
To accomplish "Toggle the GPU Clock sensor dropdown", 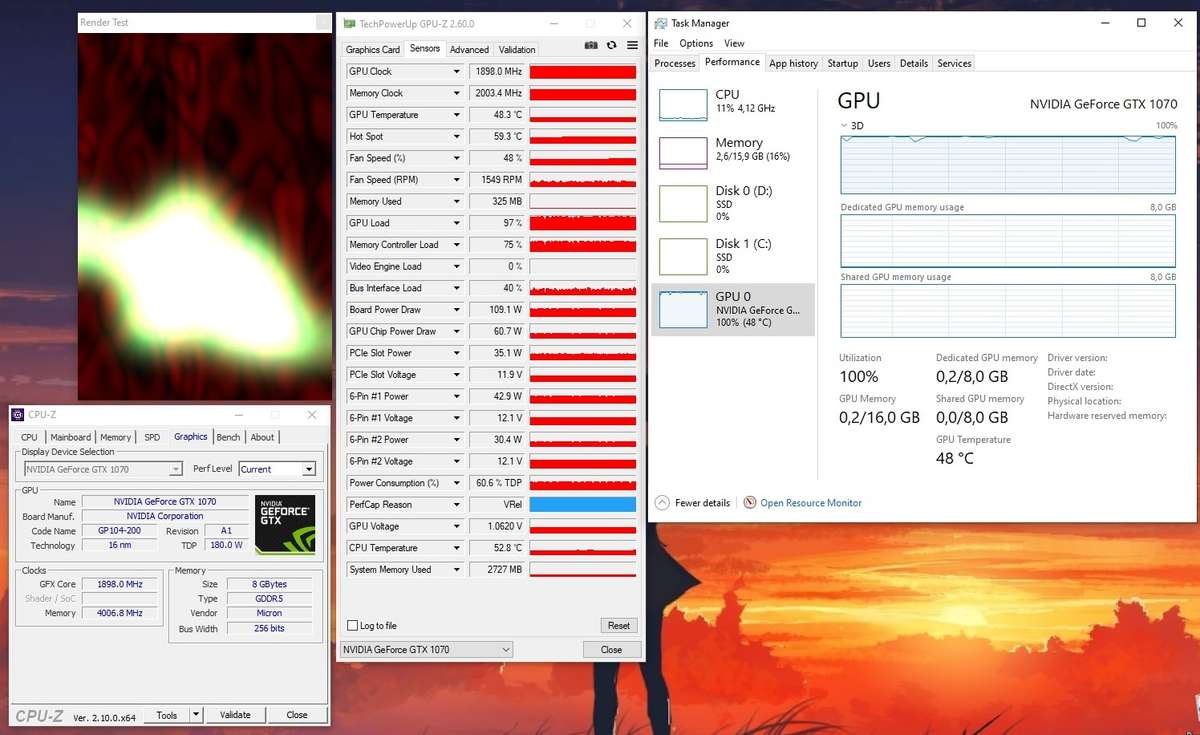I will 457,71.
